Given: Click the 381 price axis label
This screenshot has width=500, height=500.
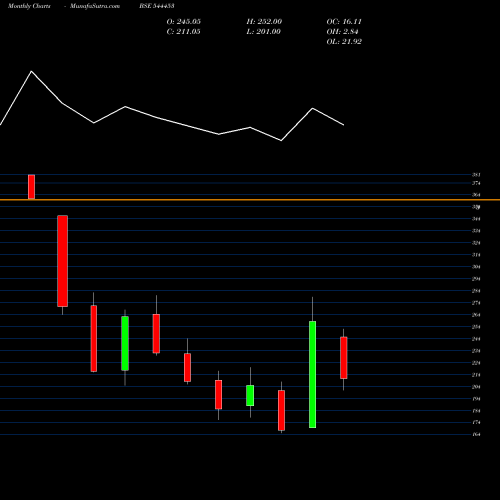Looking at the screenshot, I should [x=476, y=175].
